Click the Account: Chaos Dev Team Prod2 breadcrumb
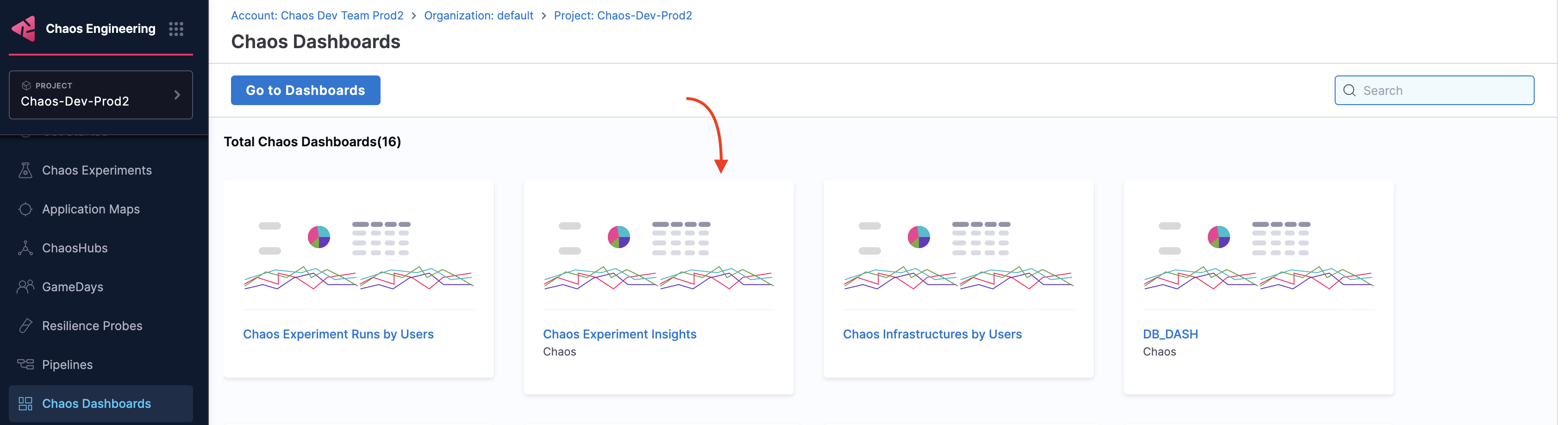1568x425 pixels. coord(317,16)
